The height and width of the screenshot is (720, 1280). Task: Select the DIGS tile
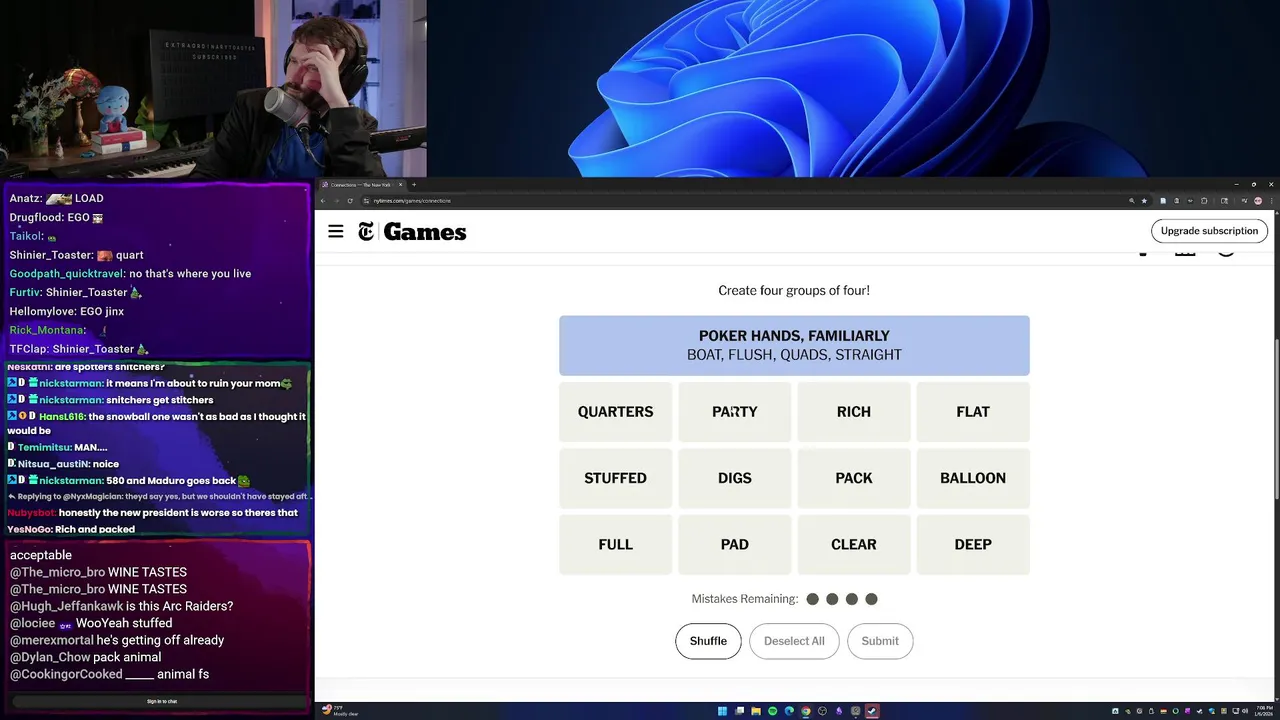(x=734, y=478)
